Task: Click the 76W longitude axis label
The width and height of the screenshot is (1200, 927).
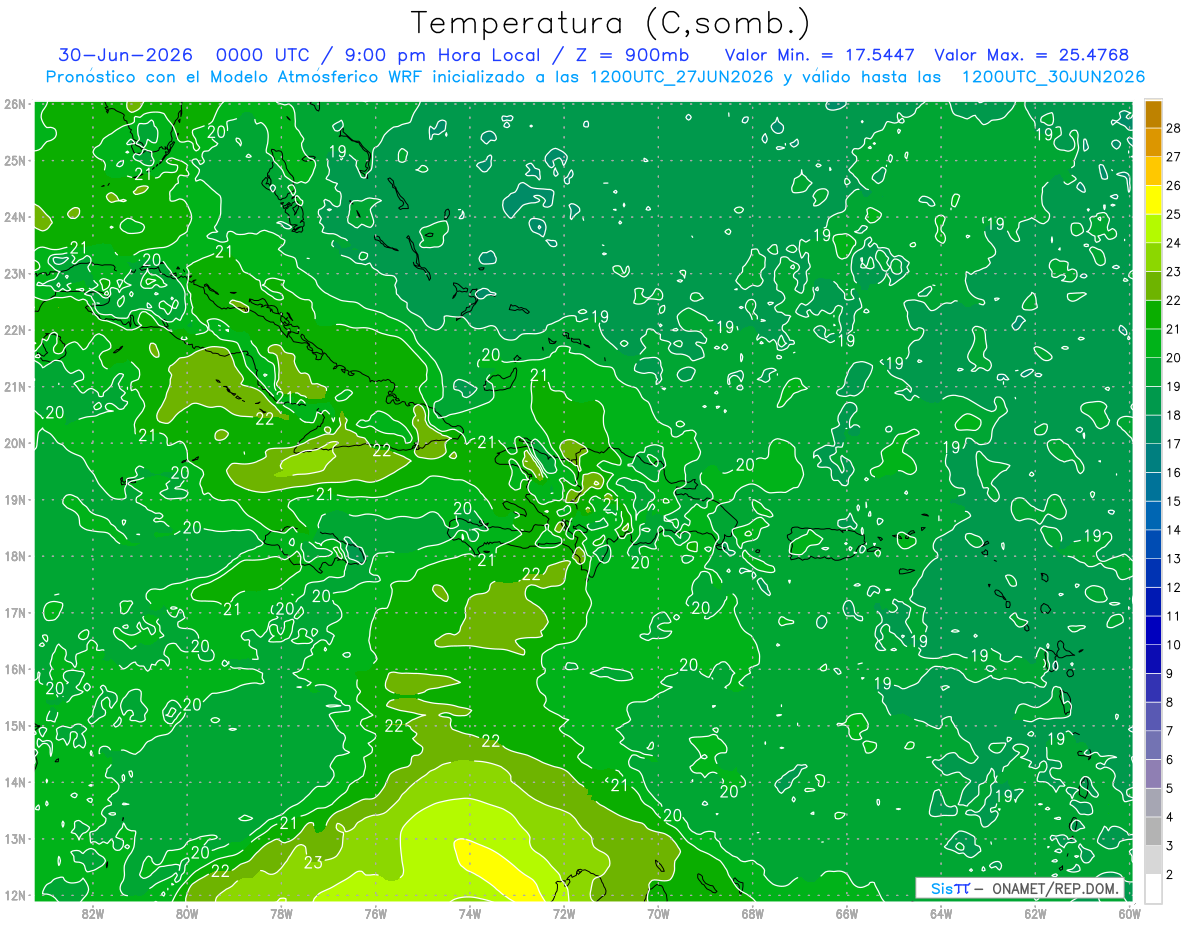Action: (375, 913)
